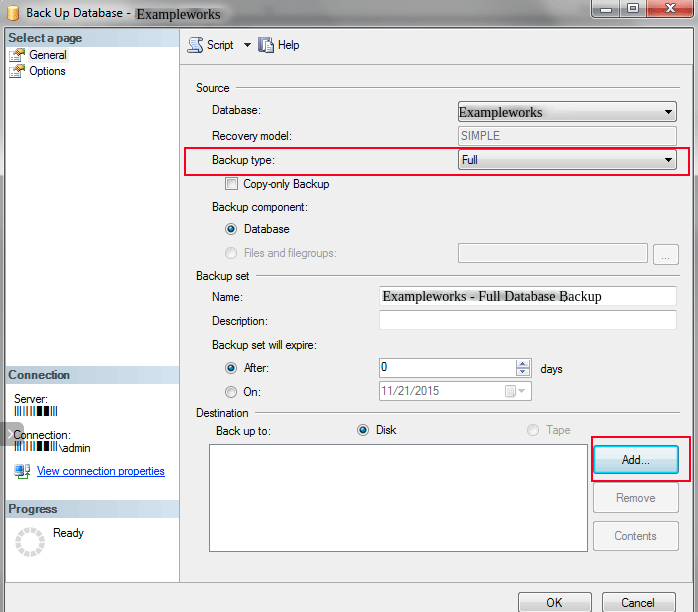698x612 pixels.
Task: Click the Files and filegroups text field
Action: (x=552, y=253)
